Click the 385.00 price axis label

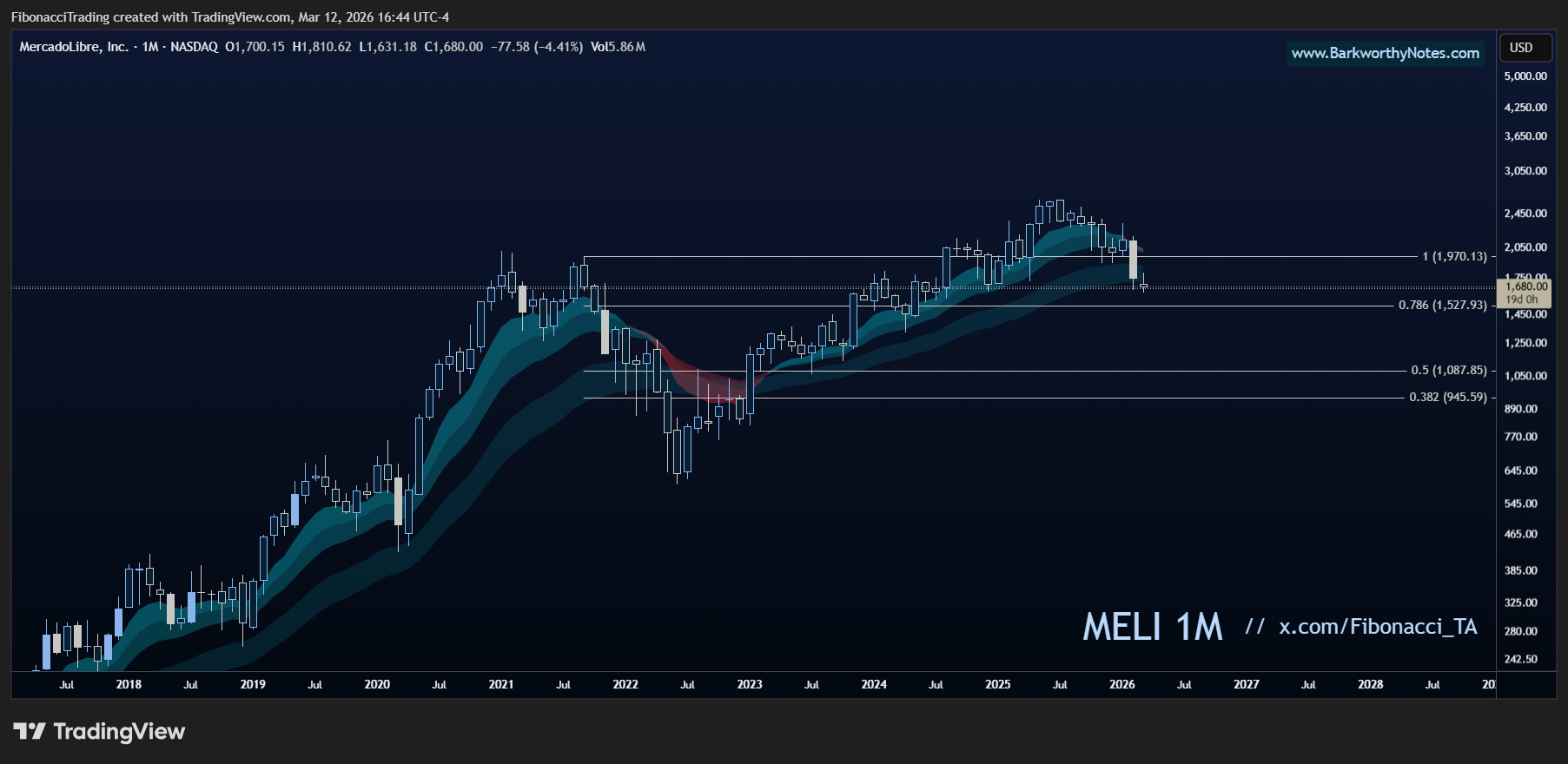tap(1521, 570)
